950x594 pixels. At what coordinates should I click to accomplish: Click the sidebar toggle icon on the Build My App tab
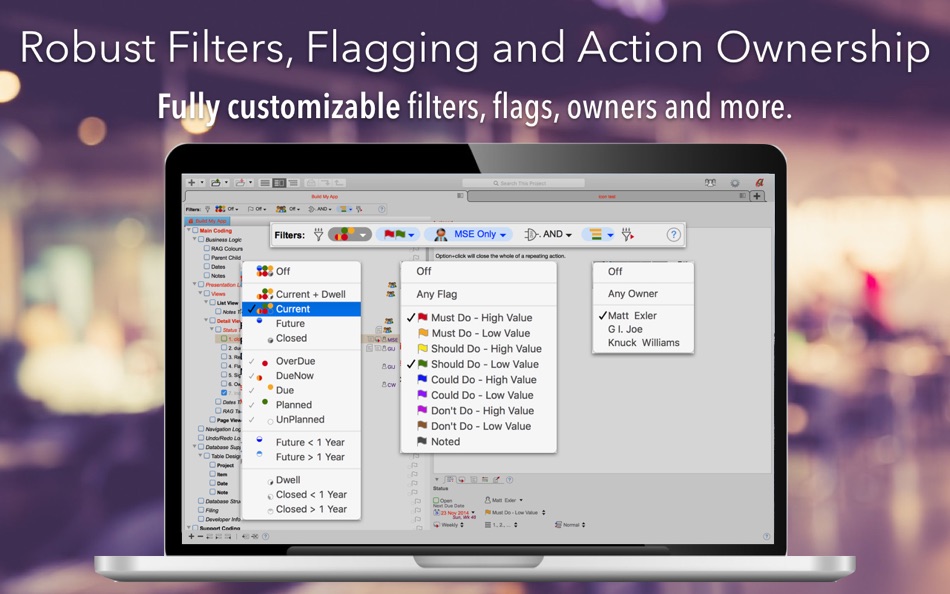click(x=460, y=196)
